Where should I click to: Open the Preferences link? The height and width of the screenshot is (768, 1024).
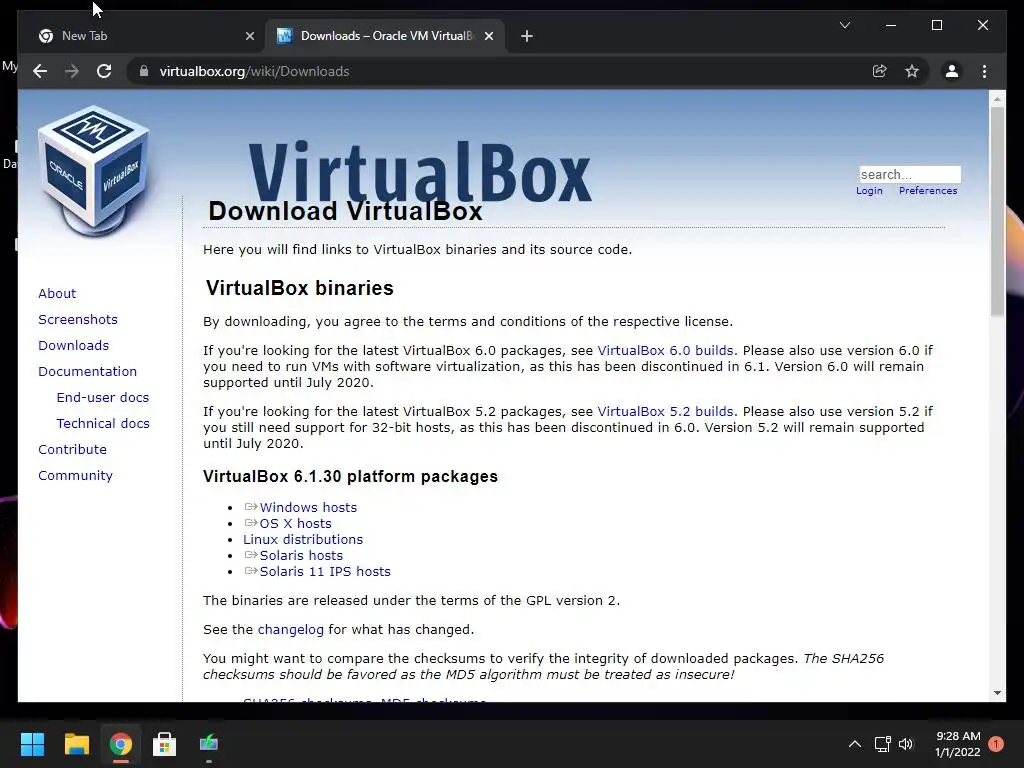(928, 191)
